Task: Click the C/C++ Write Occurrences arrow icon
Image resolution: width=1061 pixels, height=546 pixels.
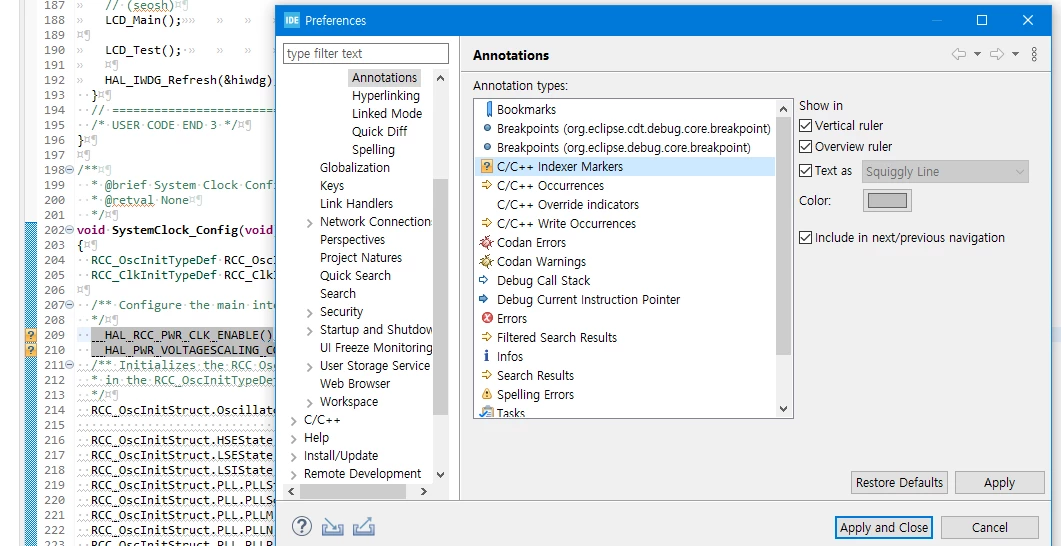Action: tap(487, 223)
